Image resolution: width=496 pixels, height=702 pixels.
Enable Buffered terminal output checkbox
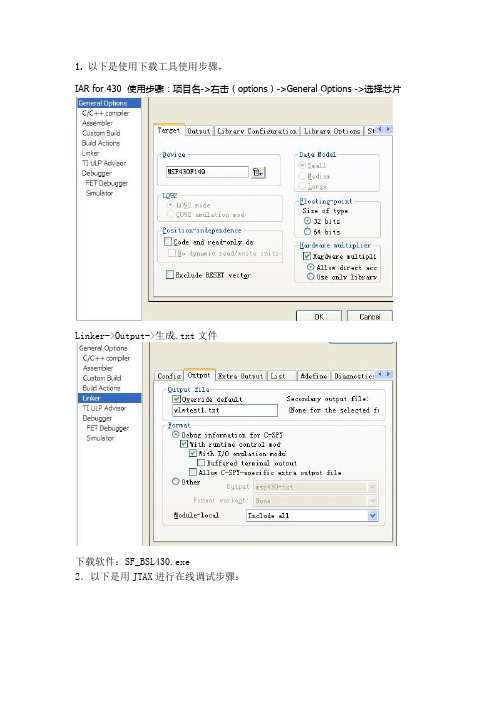[201, 462]
